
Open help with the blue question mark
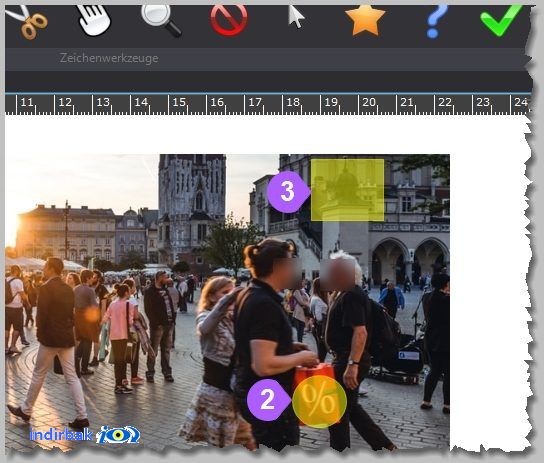pyautogui.click(x=436, y=22)
